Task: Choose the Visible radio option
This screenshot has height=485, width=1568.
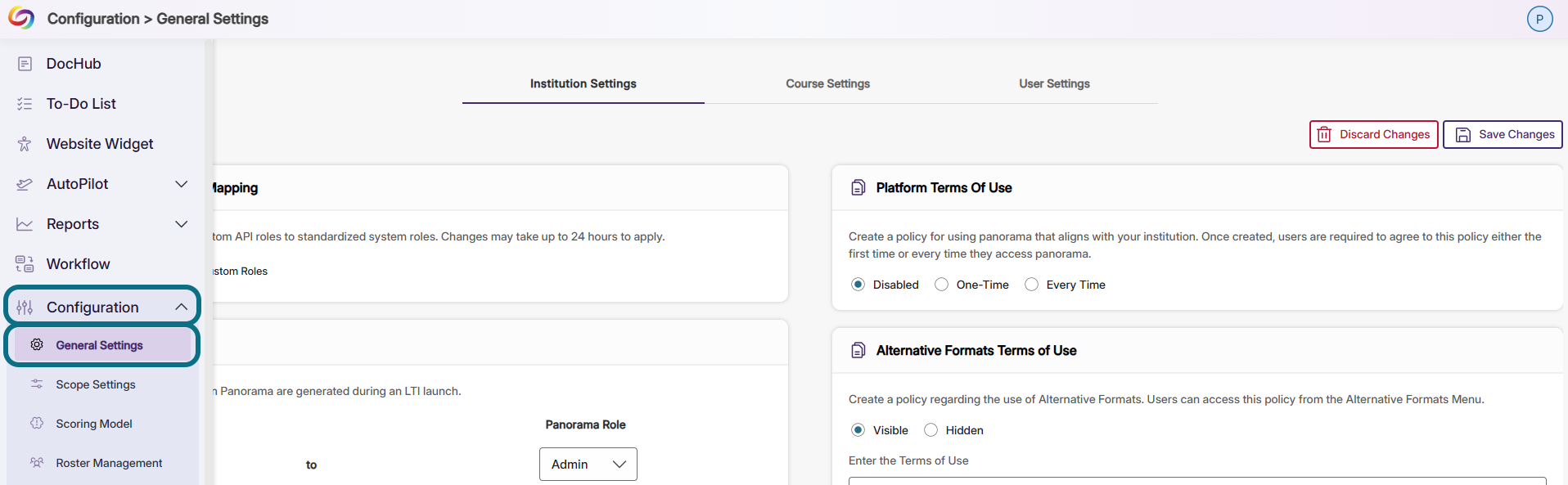Action: click(x=858, y=430)
